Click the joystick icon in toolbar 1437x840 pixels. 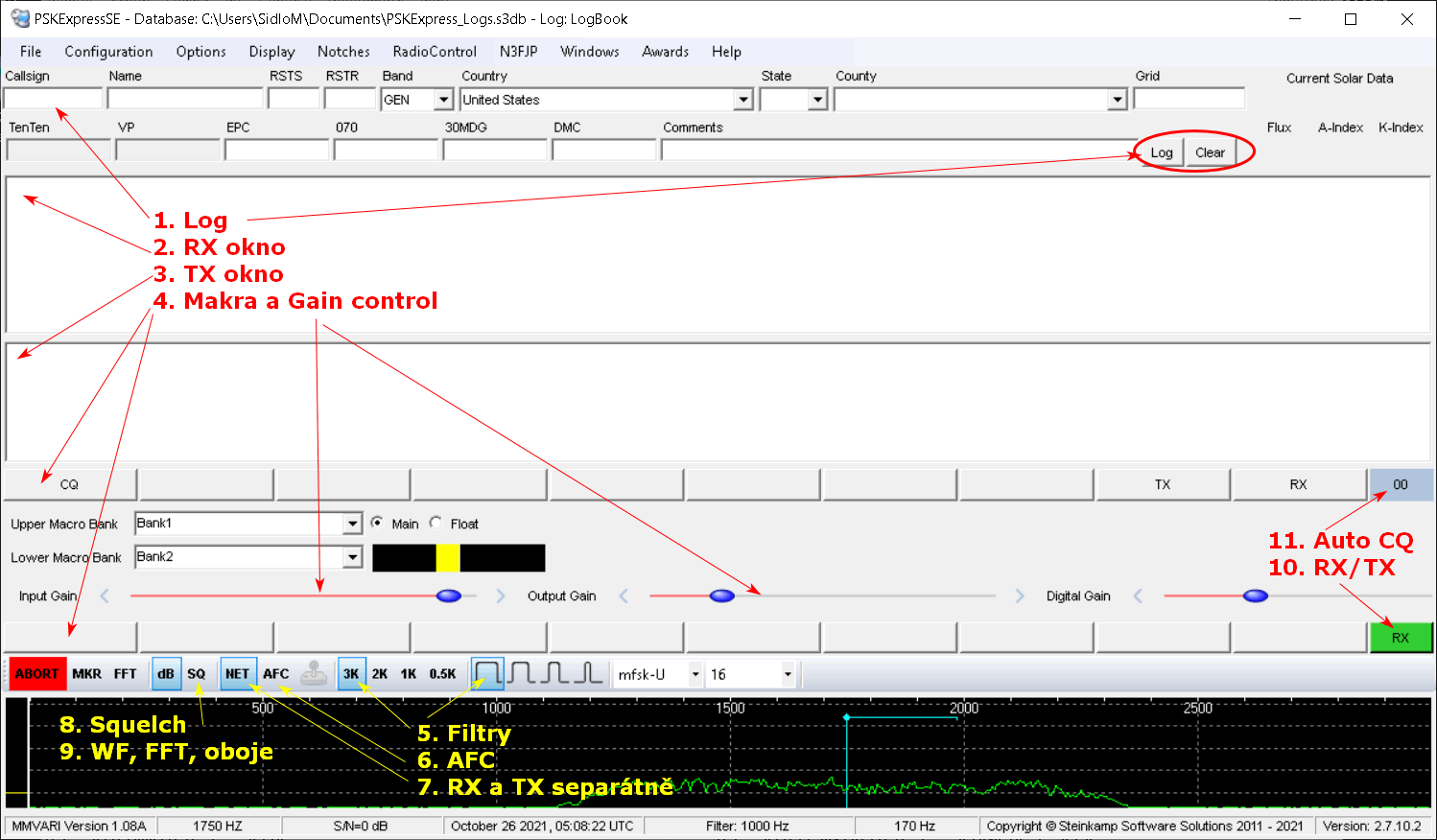pos(314,674)
